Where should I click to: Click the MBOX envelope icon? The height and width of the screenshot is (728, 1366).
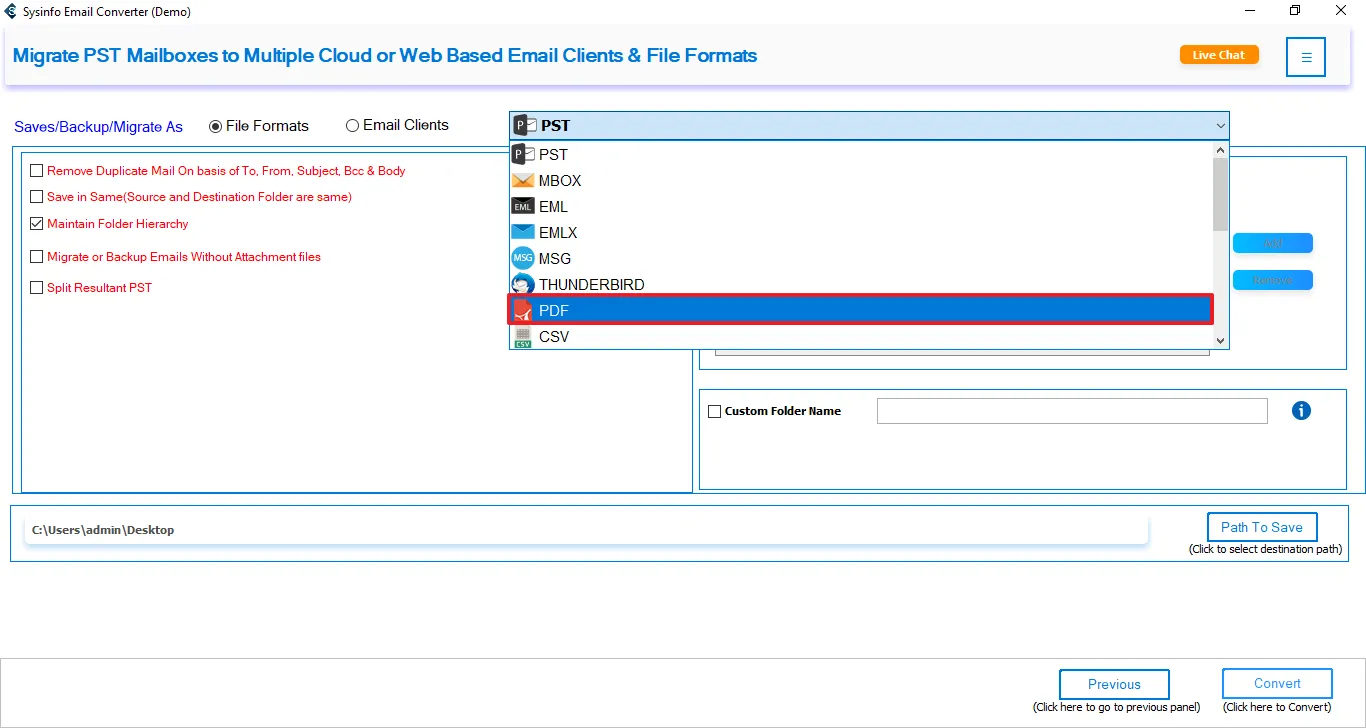pos(523,181)
